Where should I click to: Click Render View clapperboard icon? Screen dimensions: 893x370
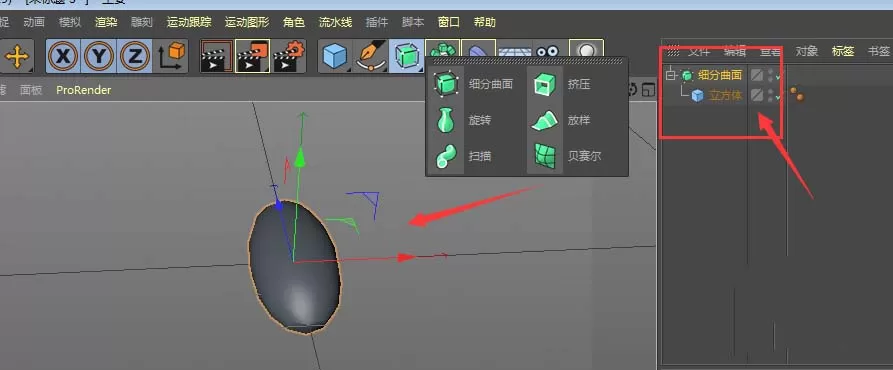tap(217, 56)
